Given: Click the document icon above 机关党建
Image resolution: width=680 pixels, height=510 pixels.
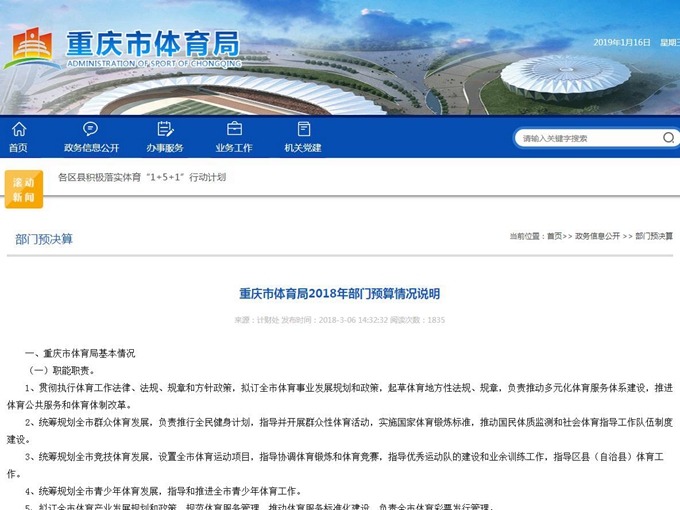Looking at the screenshot, I should click(x=304, y=129).
